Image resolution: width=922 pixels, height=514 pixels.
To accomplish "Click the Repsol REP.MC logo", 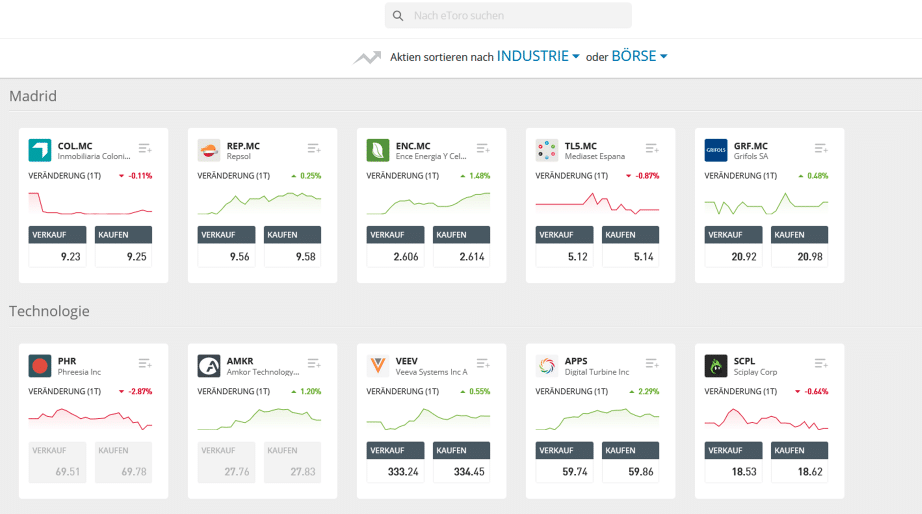I will click(x=209, y=150).
